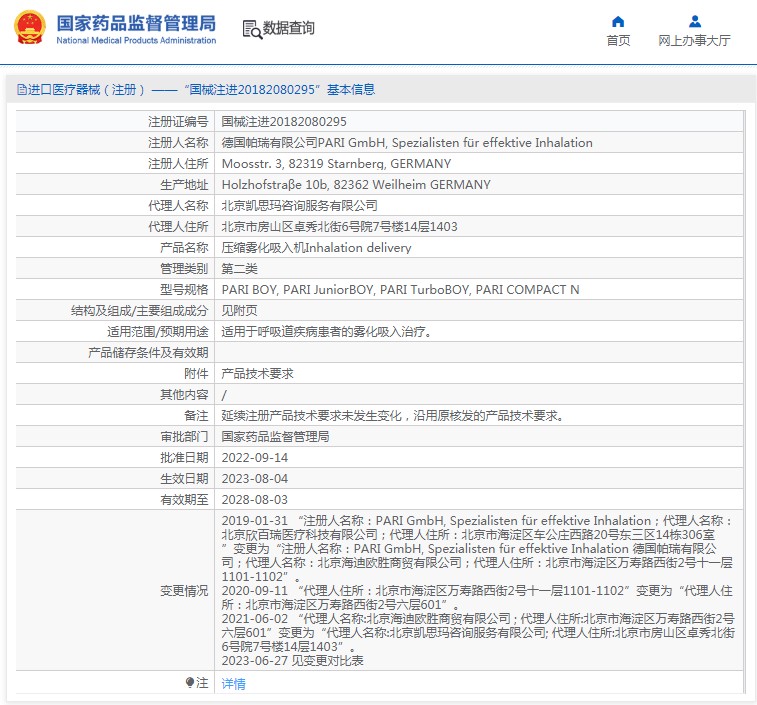Screen dimensions: 757x705
Task: Click the 生产地址 value Holzhofstraße 10b
Action: point(355,185)
